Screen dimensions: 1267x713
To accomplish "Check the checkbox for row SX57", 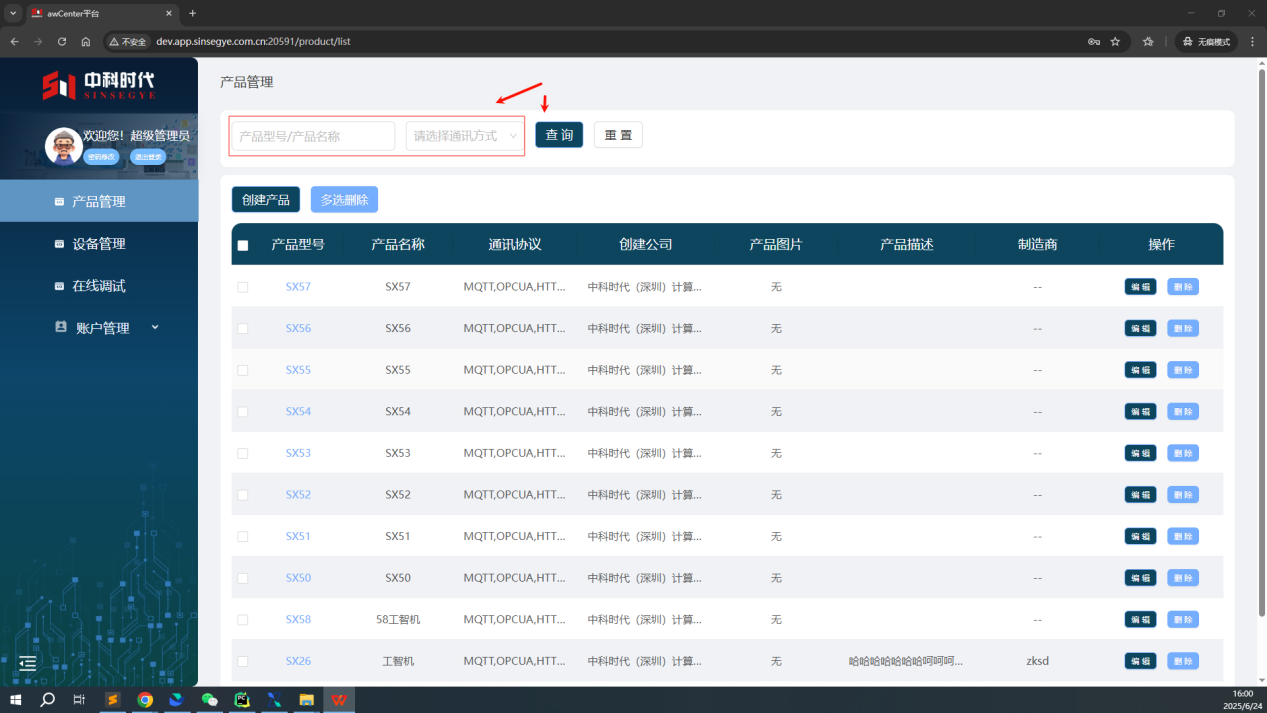I will pos(243,287).
